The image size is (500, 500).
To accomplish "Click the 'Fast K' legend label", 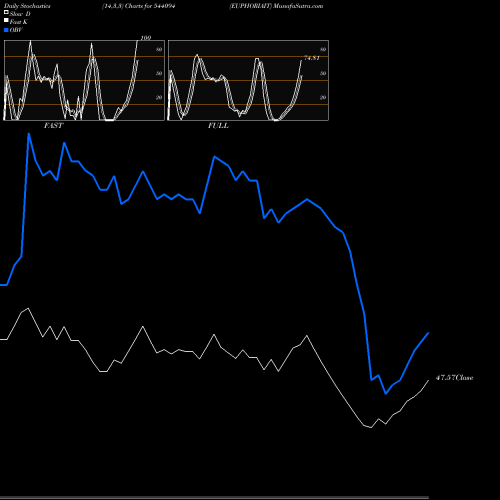I will pyautogui.click(x=18, y=22).
